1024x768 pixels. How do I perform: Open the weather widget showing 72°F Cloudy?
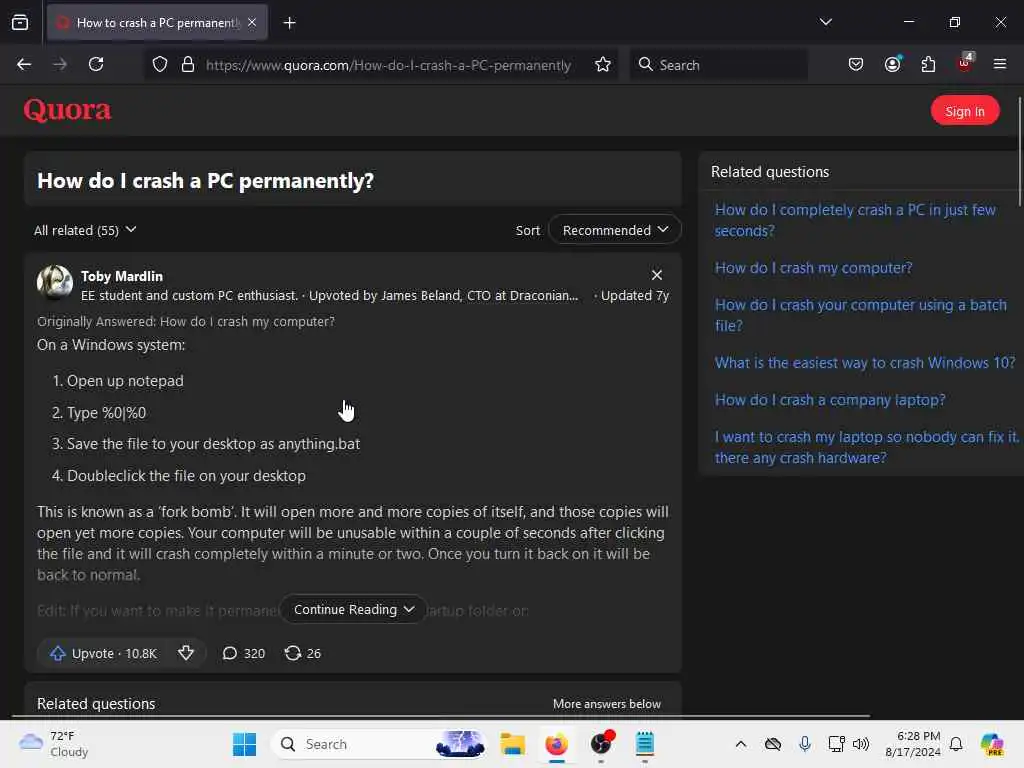point(54,744)
